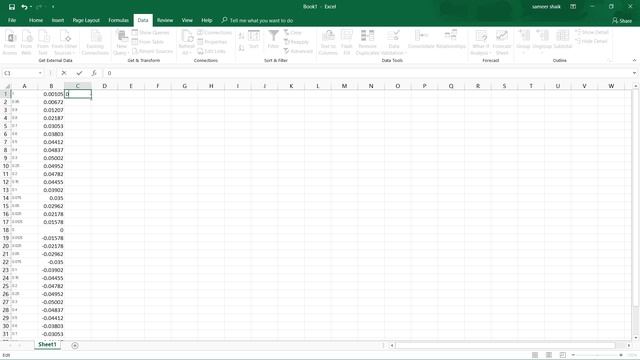Open the Outline dialog launcher
The width and height of the screenshot is (640, 360).
point(611,60)
